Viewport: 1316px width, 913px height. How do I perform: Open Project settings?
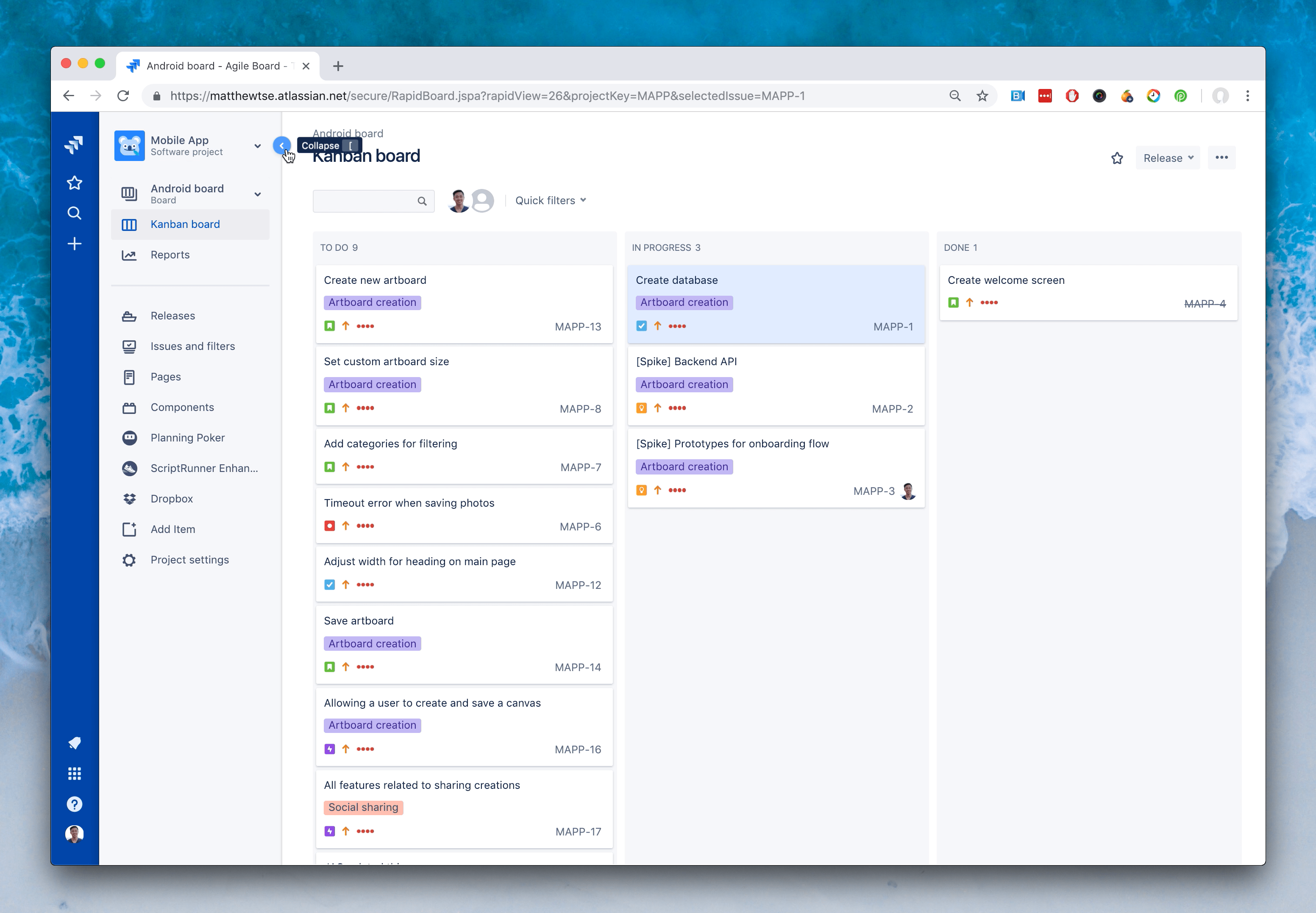[189, 560]
